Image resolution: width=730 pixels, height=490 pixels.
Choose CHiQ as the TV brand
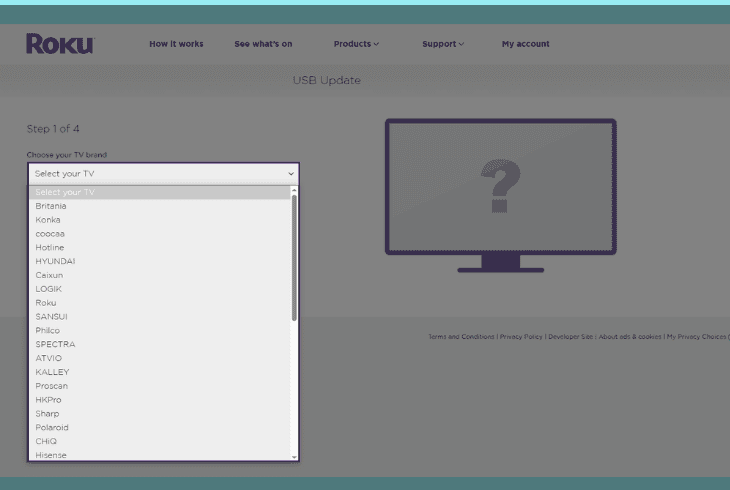point(160,441)
